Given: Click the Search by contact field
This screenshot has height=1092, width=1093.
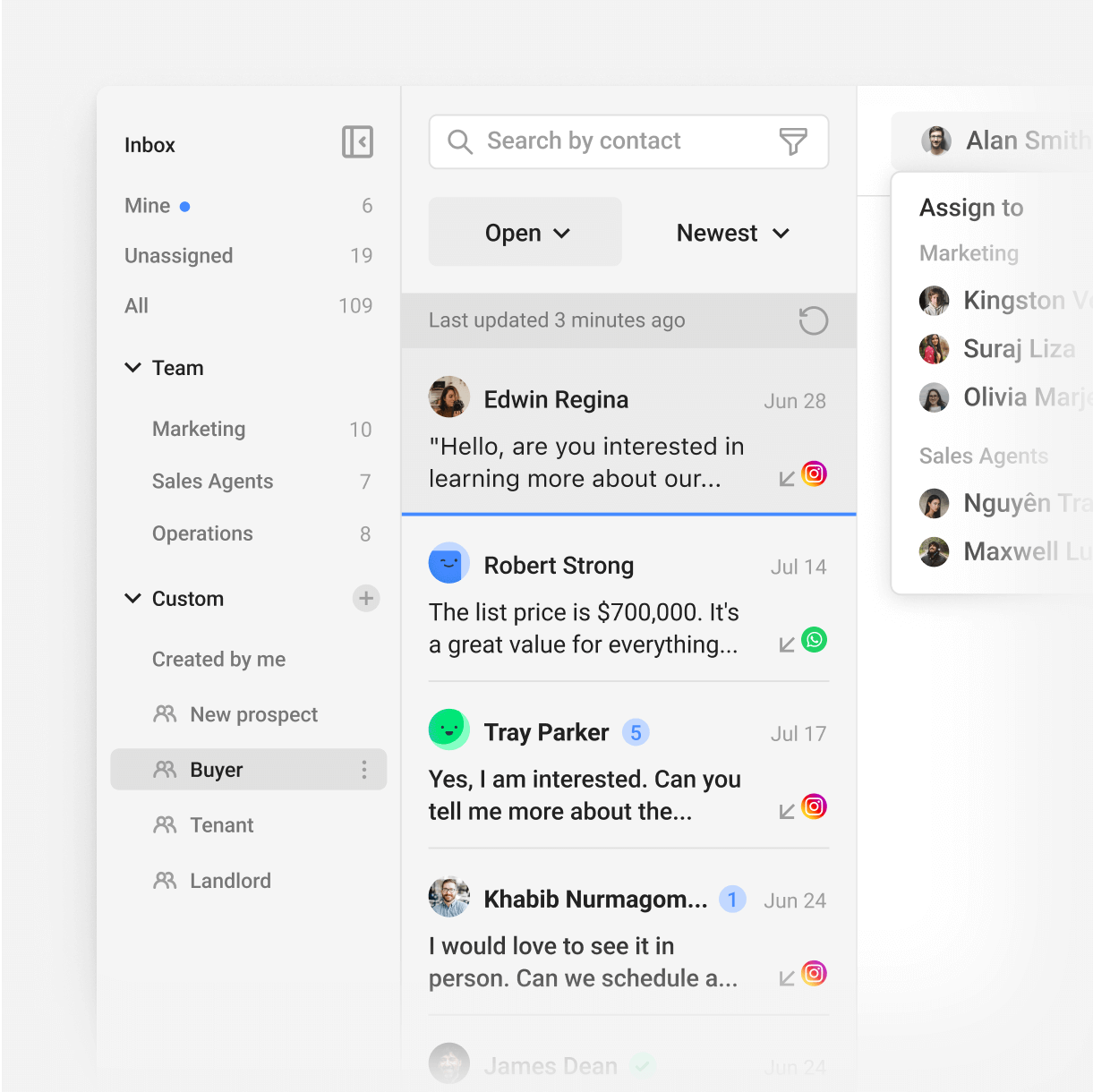Looking at the screenshot, I should click(x=618, y=141).
